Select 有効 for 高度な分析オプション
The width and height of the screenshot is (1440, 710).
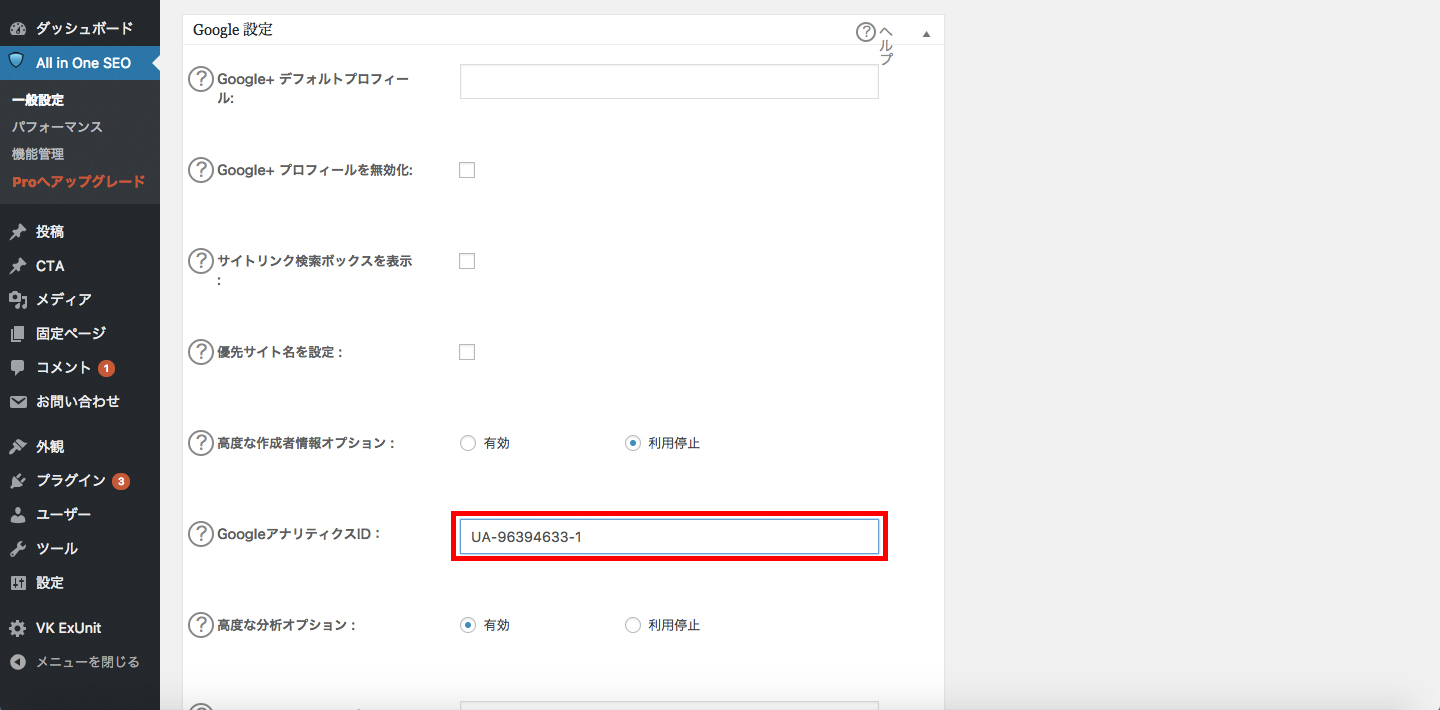pos(467,625)
